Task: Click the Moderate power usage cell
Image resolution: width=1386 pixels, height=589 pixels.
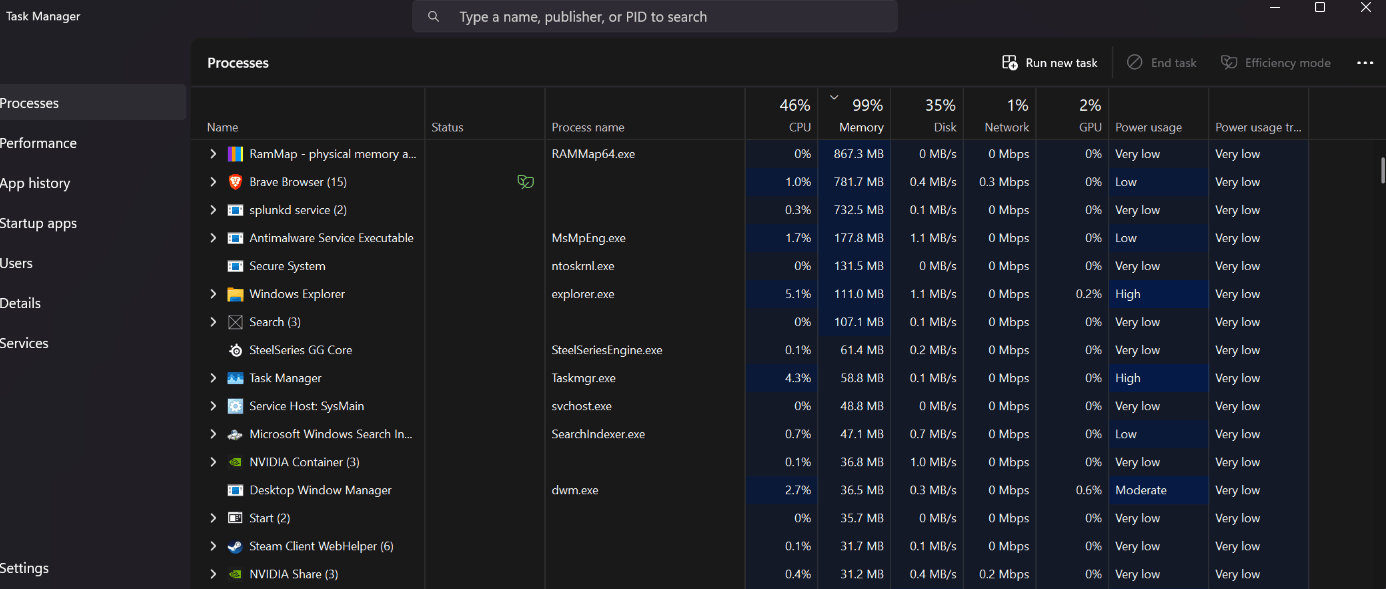Action: [x=1159, y=490]
